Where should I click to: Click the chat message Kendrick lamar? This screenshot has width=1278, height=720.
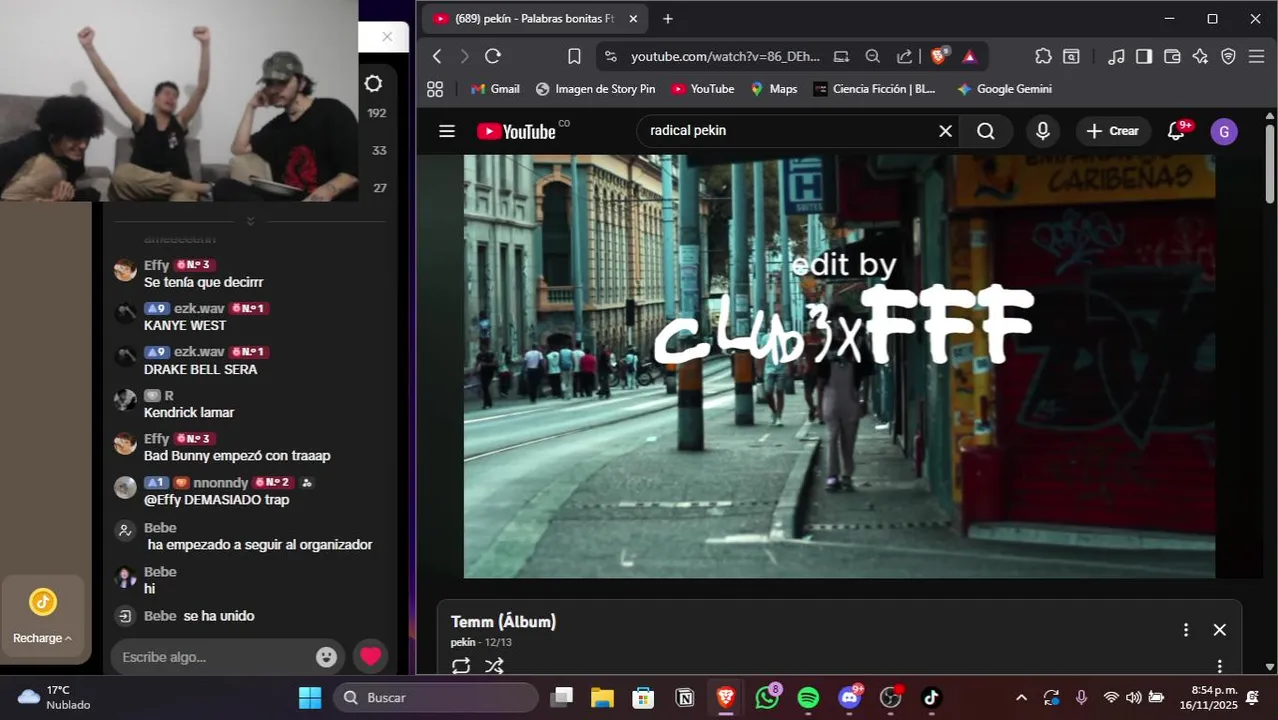pyautogui.click(x=189, y=413)
